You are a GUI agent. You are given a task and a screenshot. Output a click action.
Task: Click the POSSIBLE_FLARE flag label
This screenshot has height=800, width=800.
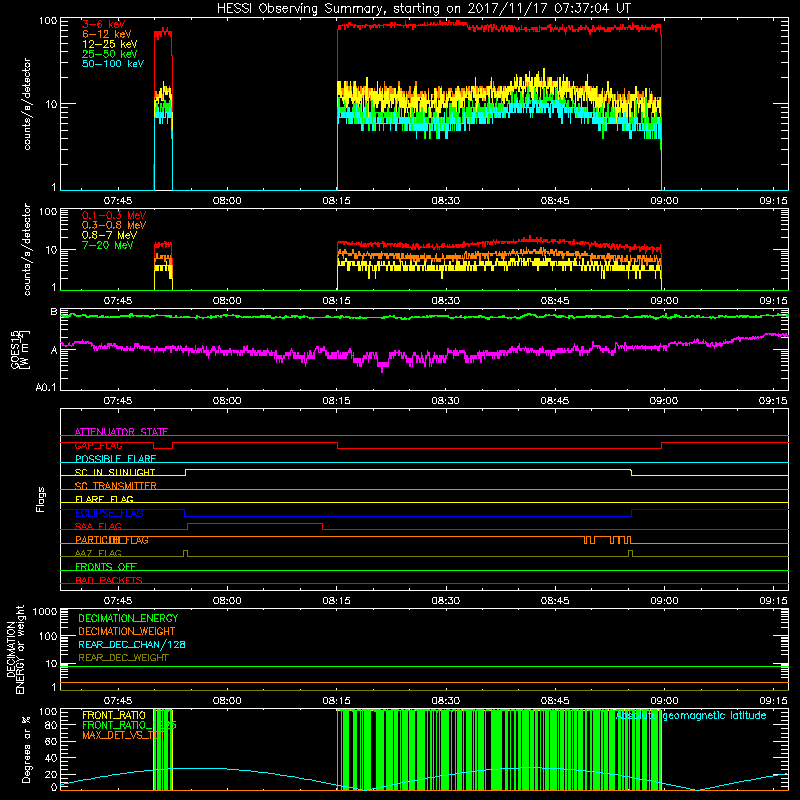[115, 459]
